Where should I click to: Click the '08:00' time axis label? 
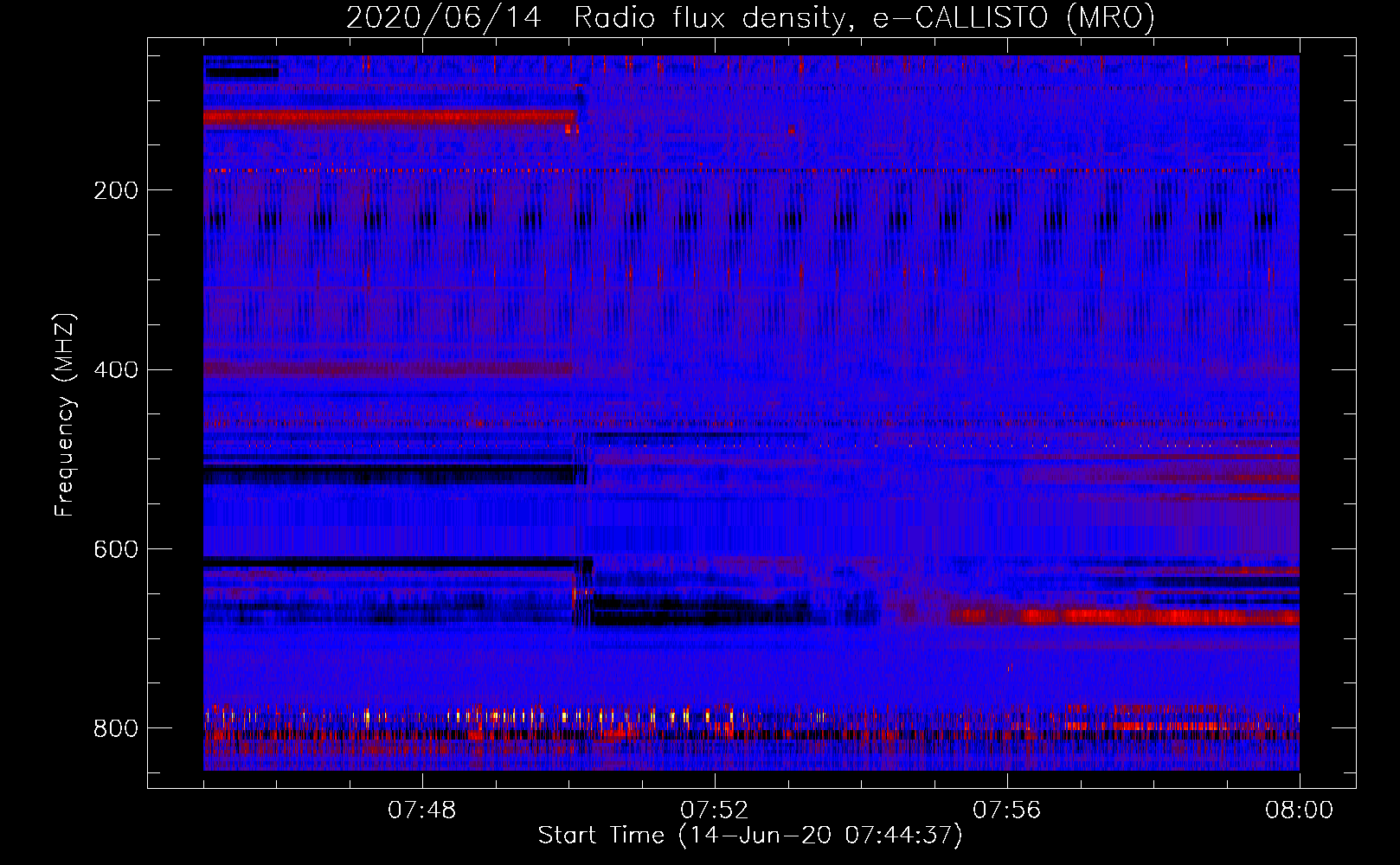(x=1300, y=811)
